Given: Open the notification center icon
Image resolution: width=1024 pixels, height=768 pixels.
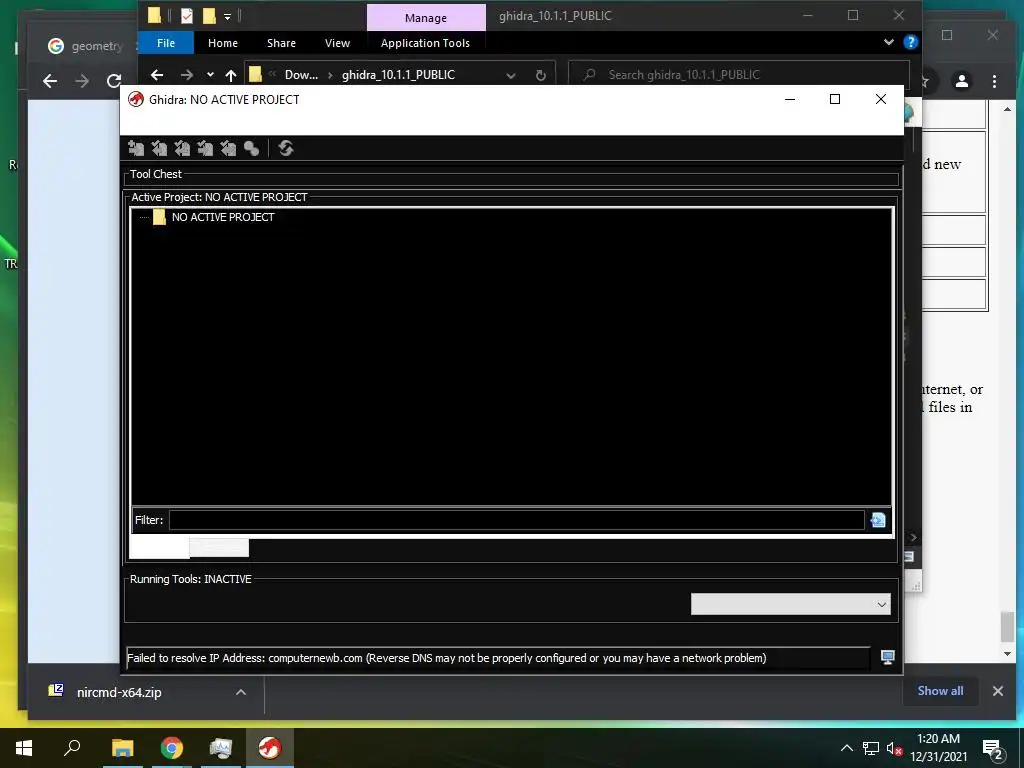Looking at the screenshot, I should pyautogui.click(x=992, y=749).
